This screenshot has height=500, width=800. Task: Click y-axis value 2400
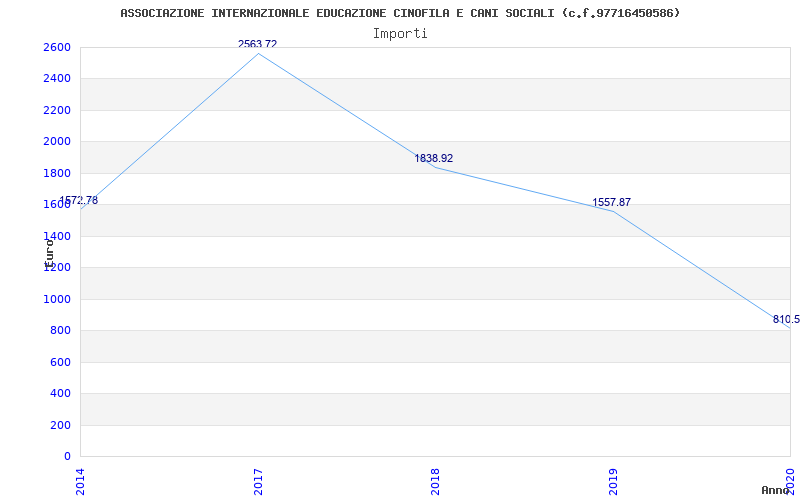click(x=57, y=79)
